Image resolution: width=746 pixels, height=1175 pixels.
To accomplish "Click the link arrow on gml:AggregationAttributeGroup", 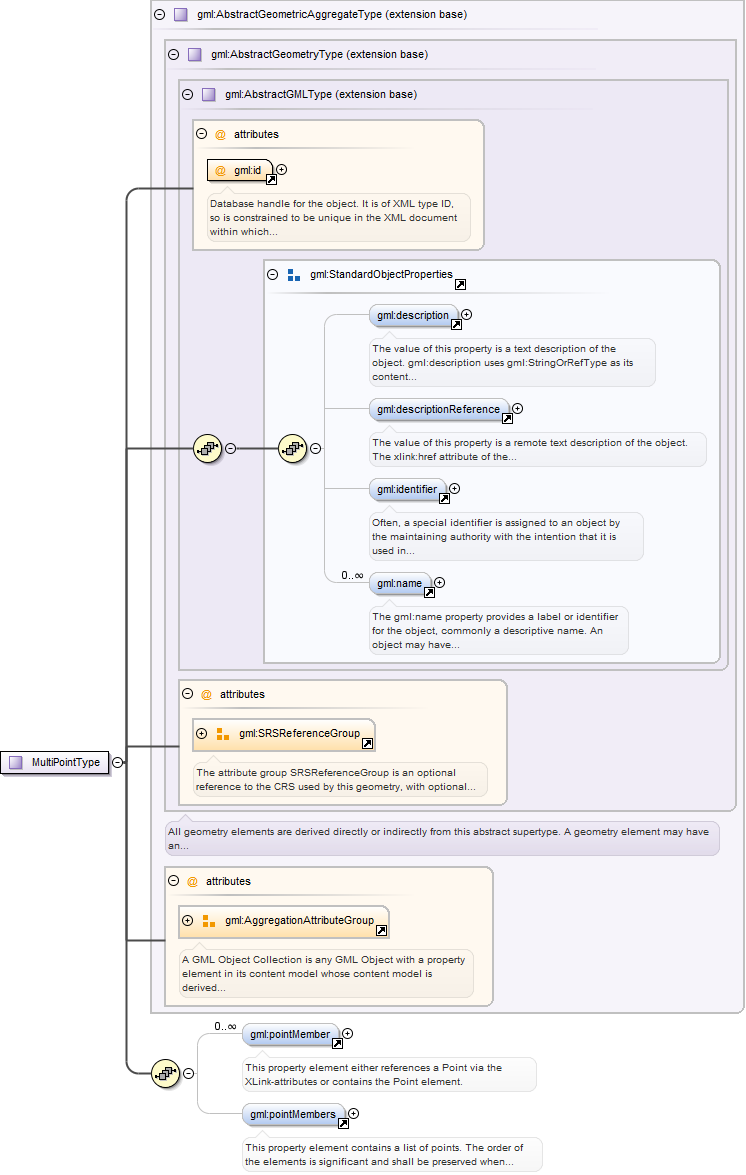I will pyautogui.click(x=381, y=930).
